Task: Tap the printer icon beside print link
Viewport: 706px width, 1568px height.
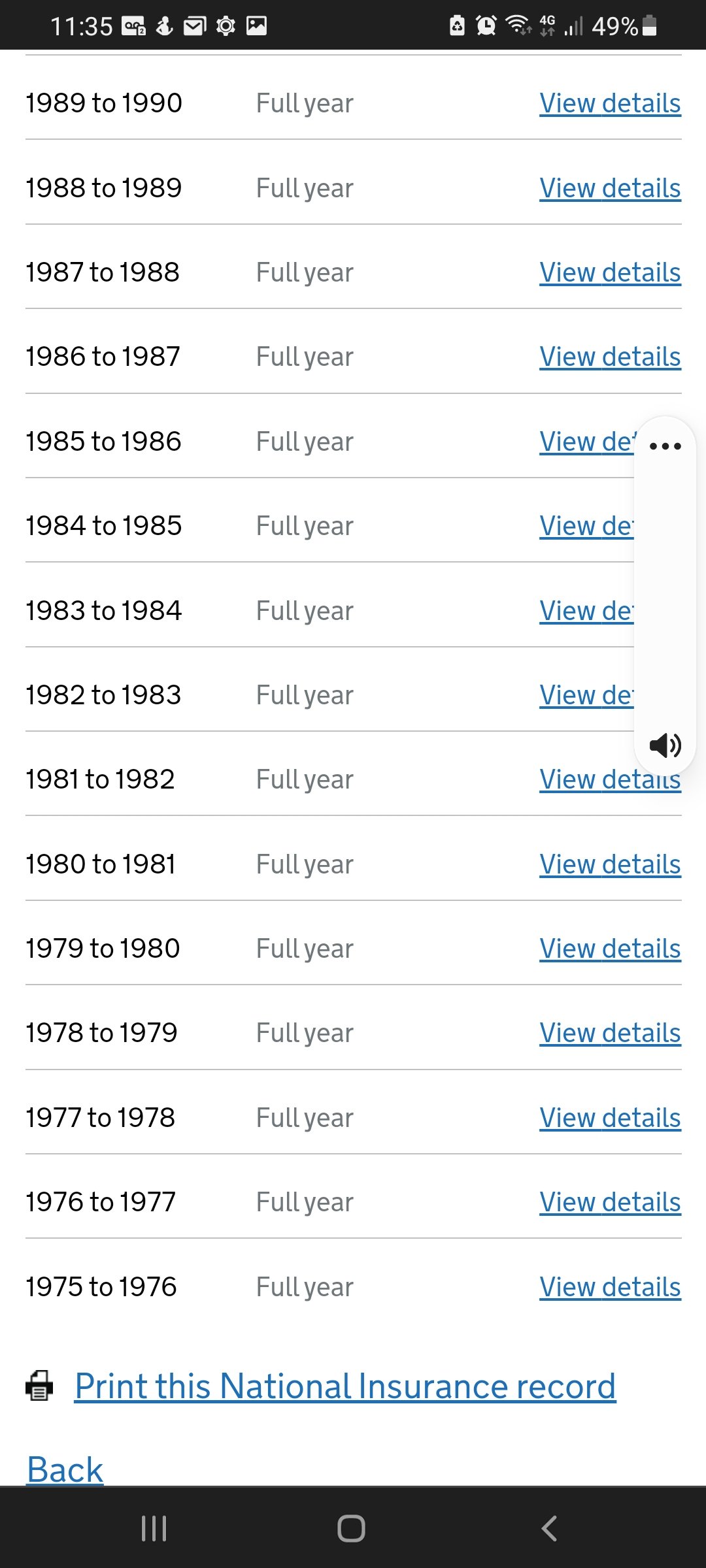Action: (39, 1386)
